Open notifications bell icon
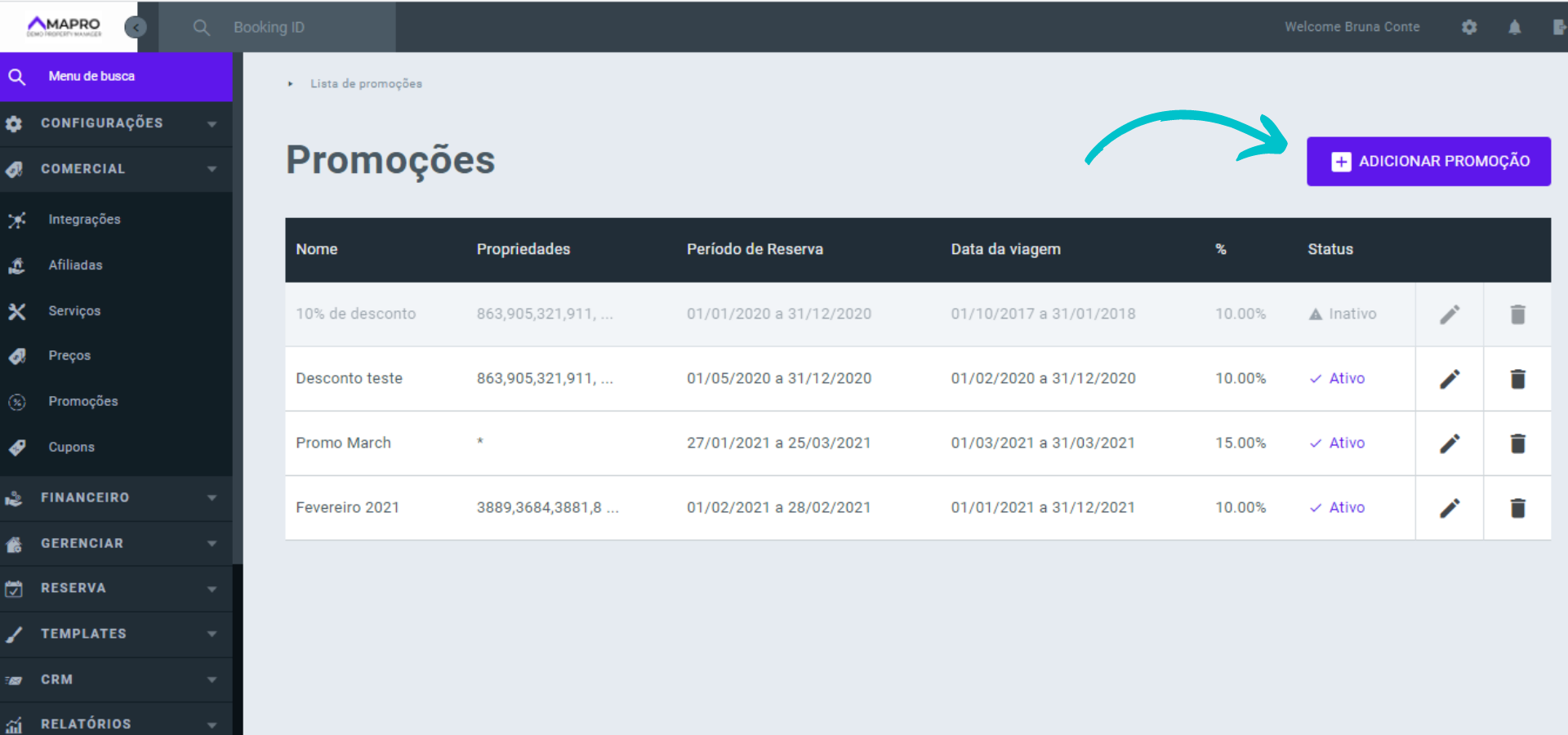Viewport: 1568px width, 735px height. tap(1514, 27)
